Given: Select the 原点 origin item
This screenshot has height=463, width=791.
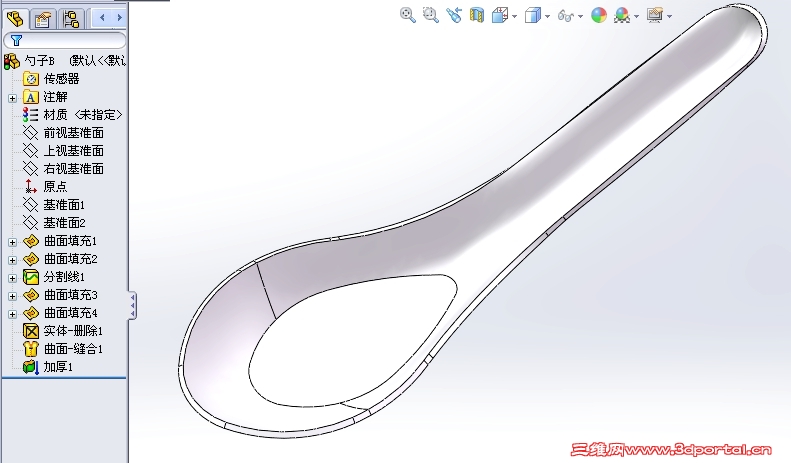Looking at the screenshot, I should pyautogui.click(x=55, y=187).
